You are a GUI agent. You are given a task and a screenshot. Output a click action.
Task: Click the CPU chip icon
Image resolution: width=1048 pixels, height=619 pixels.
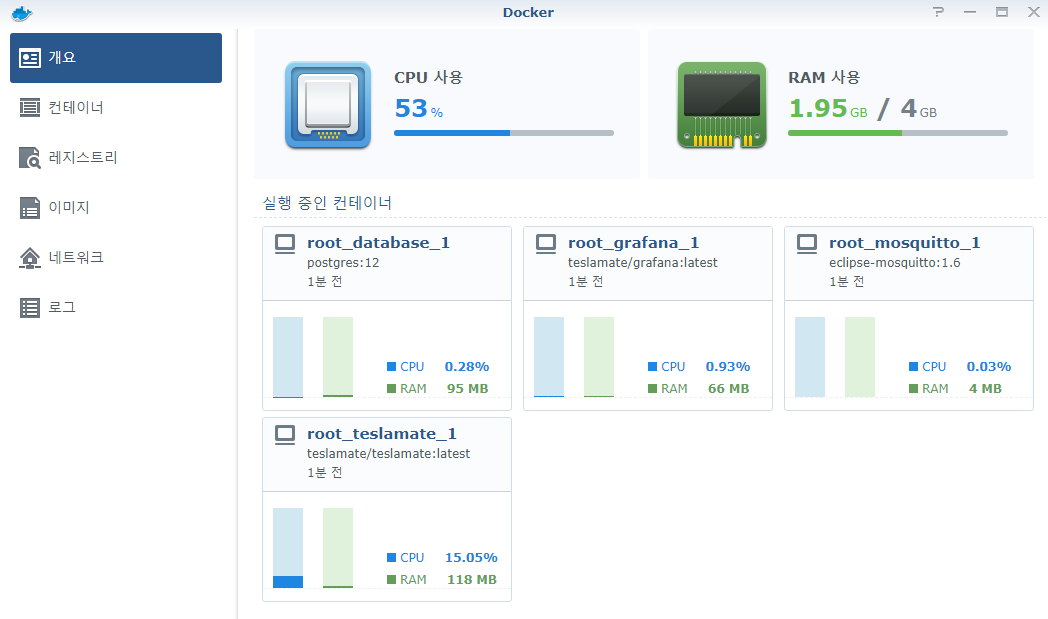click(328, 105)
